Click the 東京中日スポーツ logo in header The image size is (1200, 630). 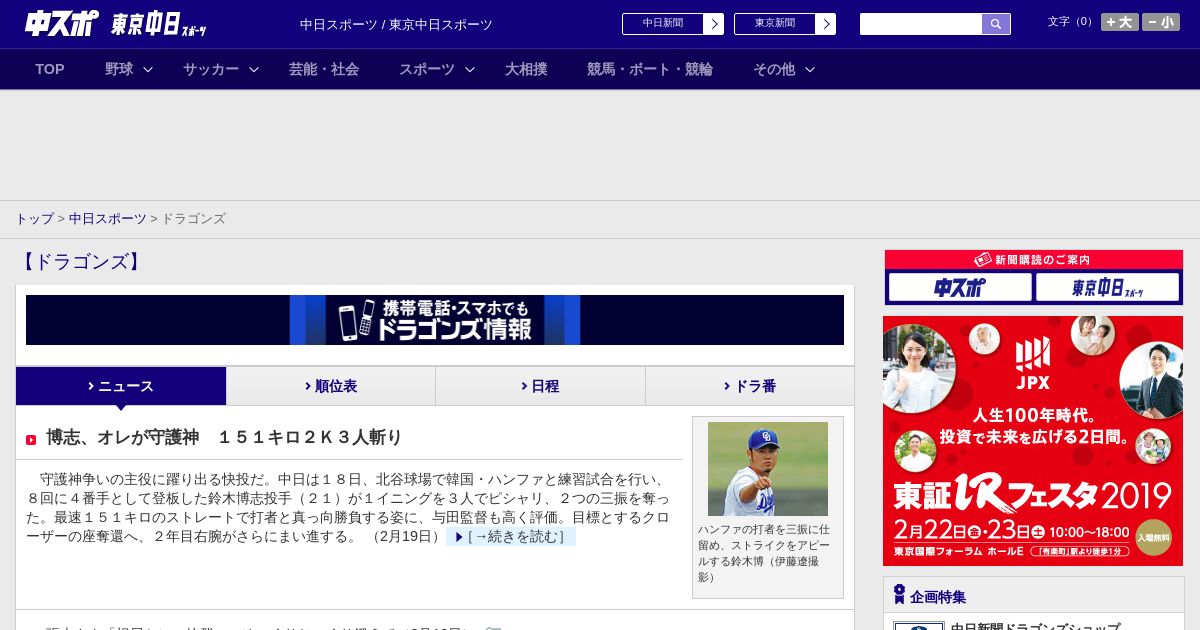(x=159, y=25)
